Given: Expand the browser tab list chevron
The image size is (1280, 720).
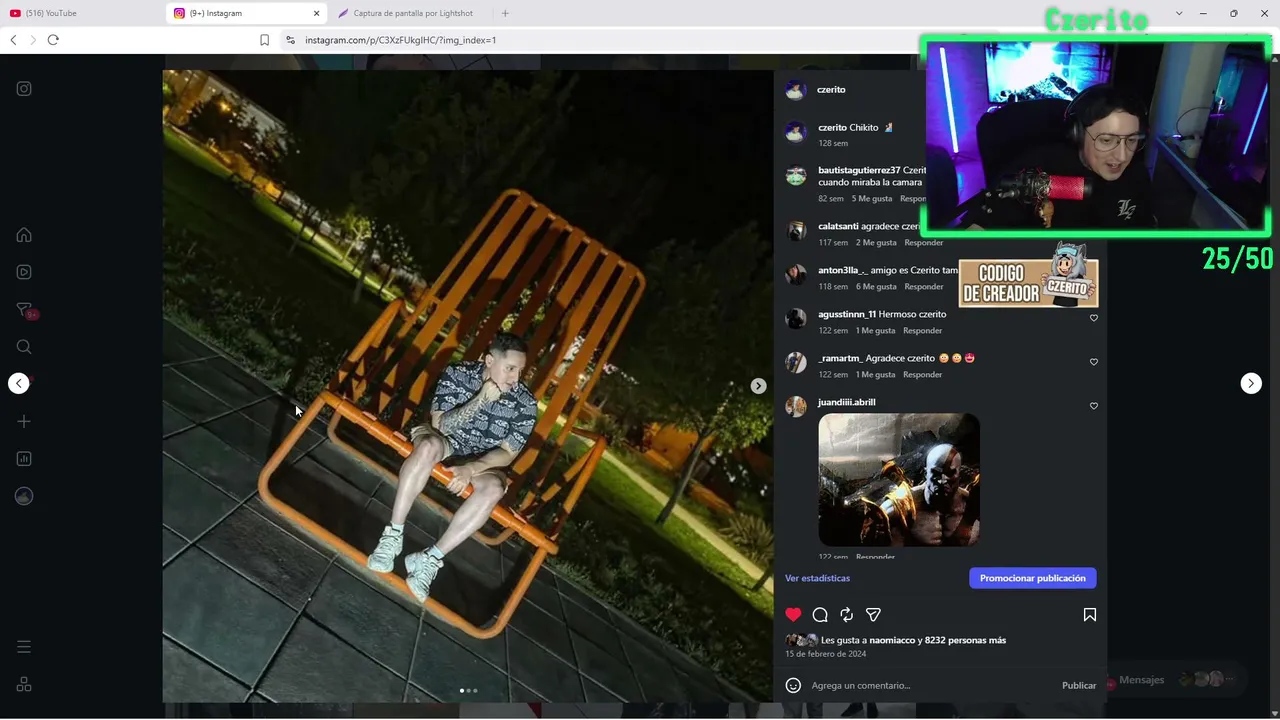Looking at the screenshot, I should 1179,13.
